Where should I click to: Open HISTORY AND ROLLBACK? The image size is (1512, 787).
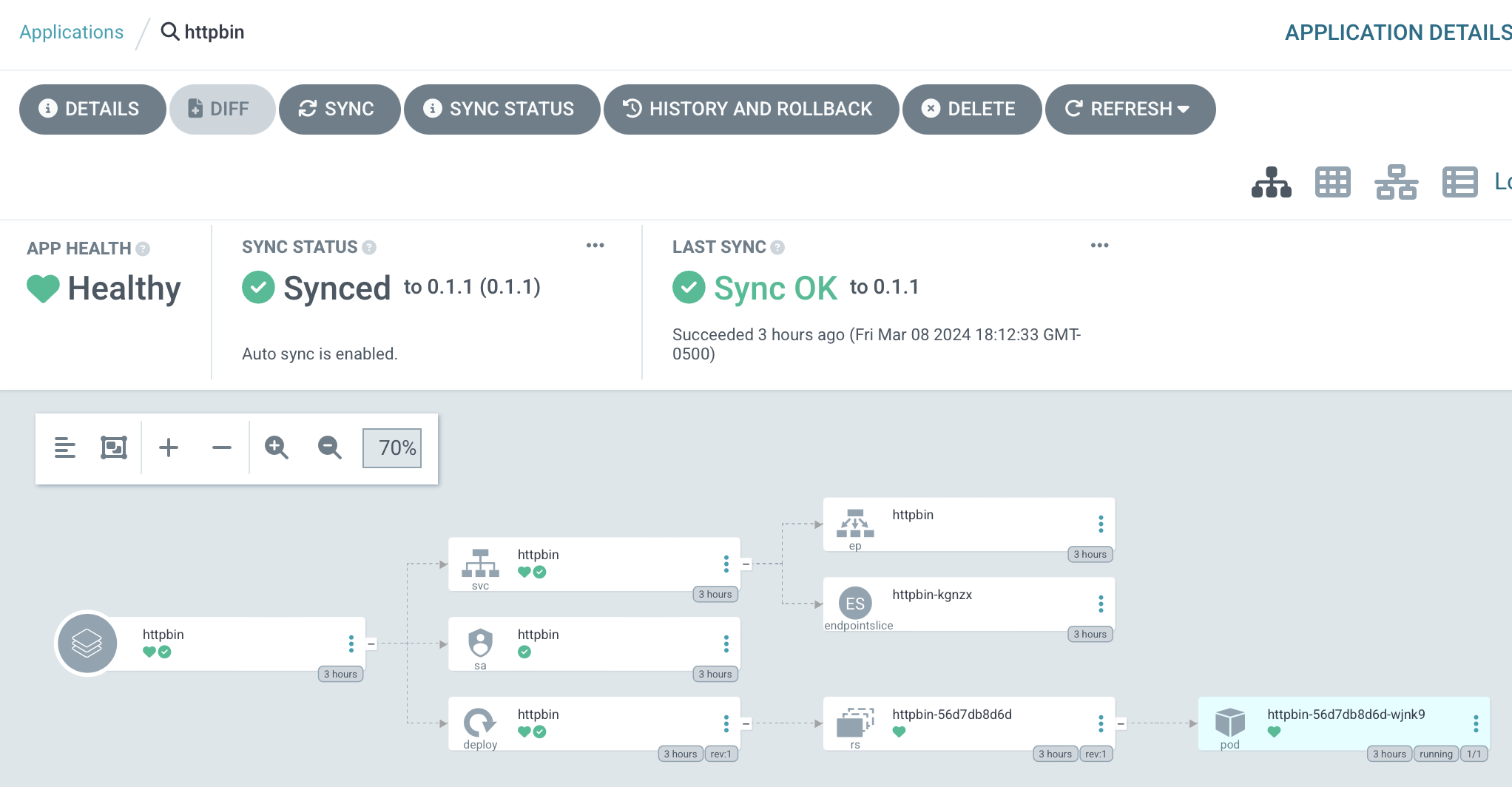751,109
